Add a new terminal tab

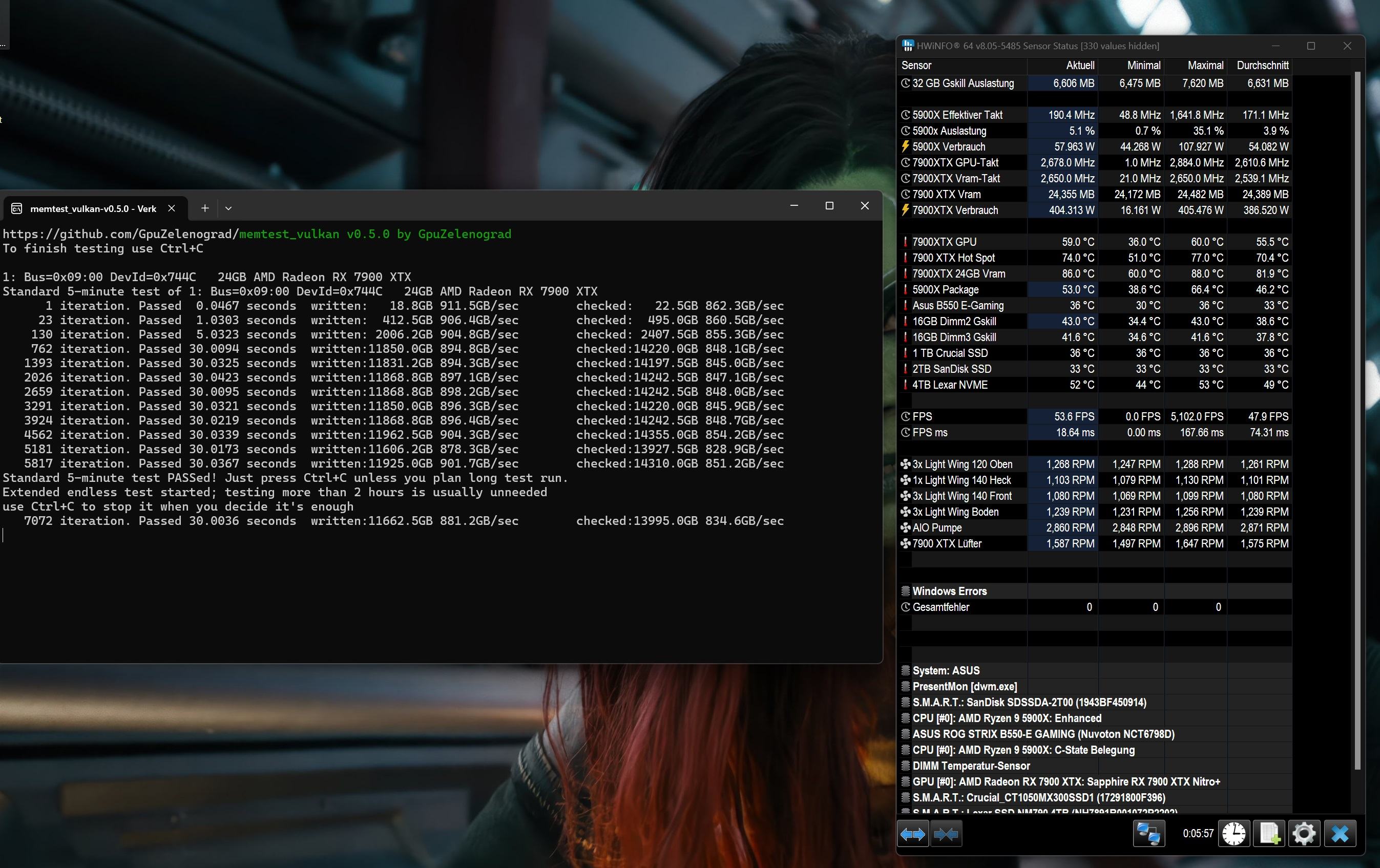click(x=204, y=208)
